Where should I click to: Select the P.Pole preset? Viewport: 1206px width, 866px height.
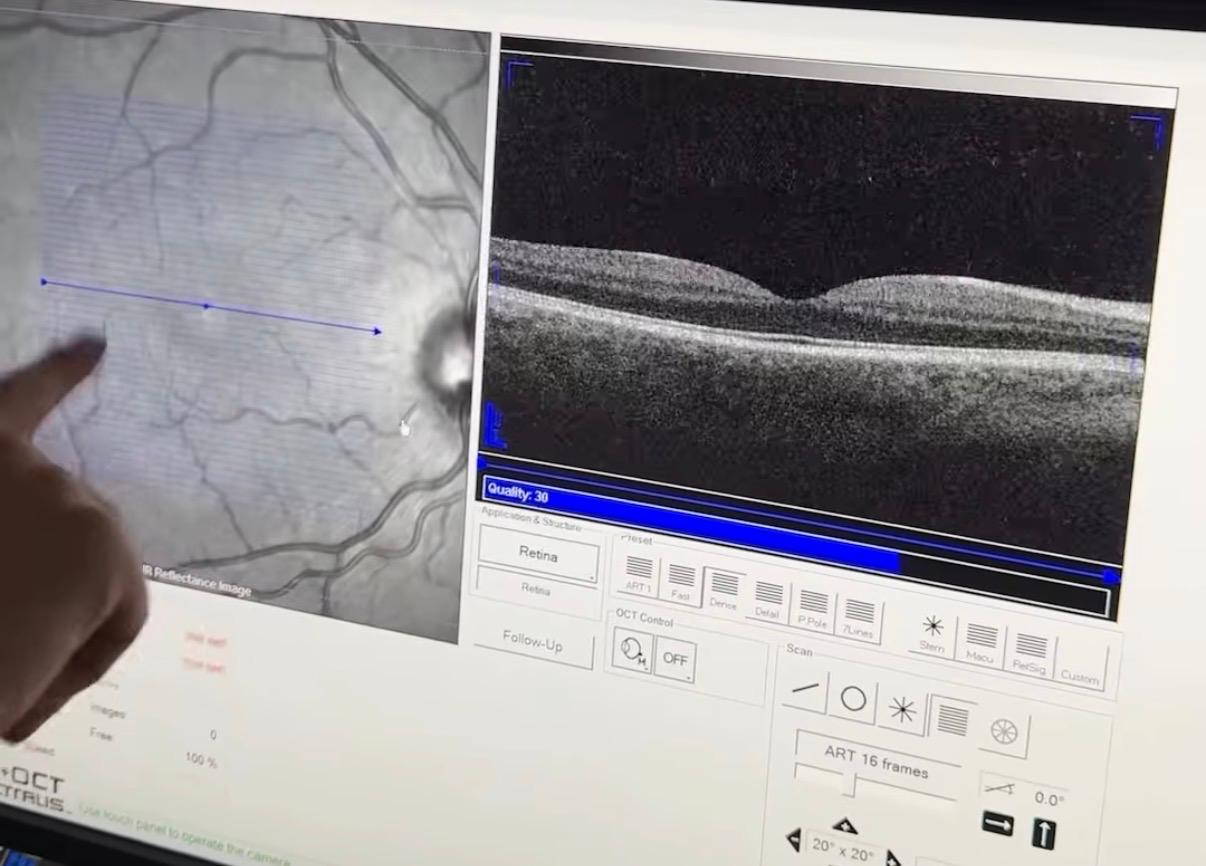click(x=813, y=607)
